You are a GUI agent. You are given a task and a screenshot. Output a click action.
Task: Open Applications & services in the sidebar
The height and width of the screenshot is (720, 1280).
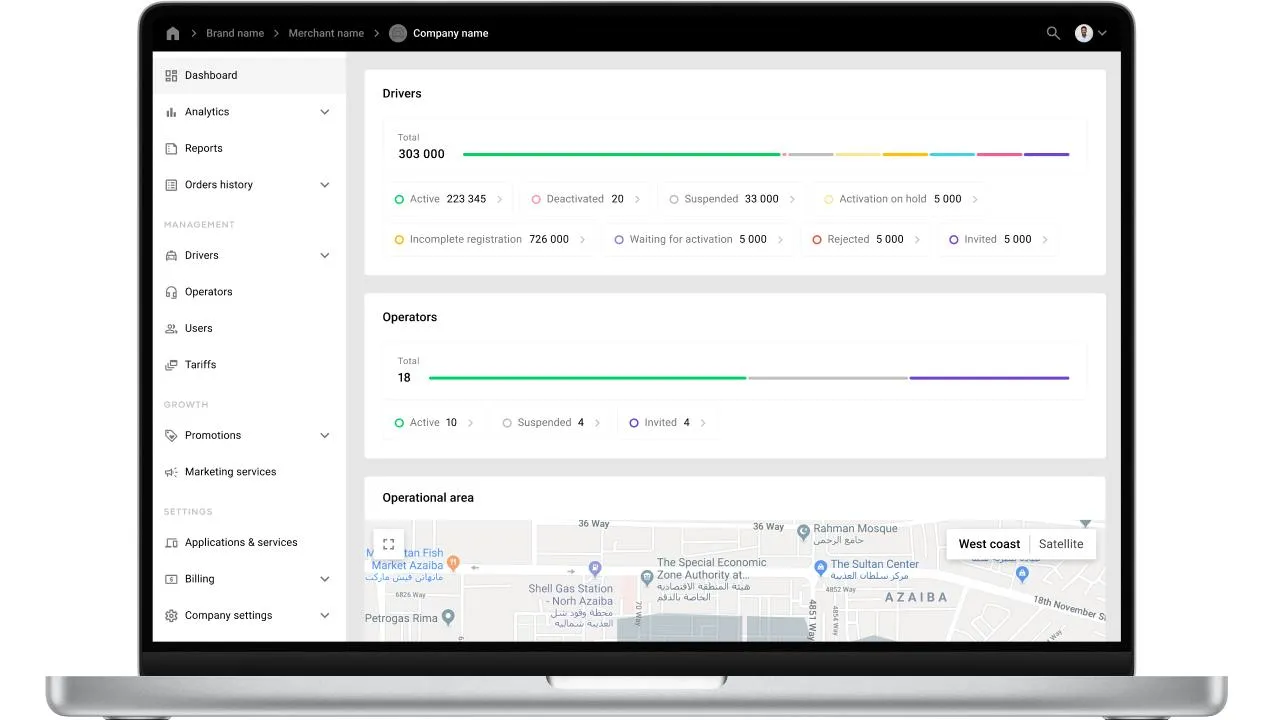(x=249, y=542)
